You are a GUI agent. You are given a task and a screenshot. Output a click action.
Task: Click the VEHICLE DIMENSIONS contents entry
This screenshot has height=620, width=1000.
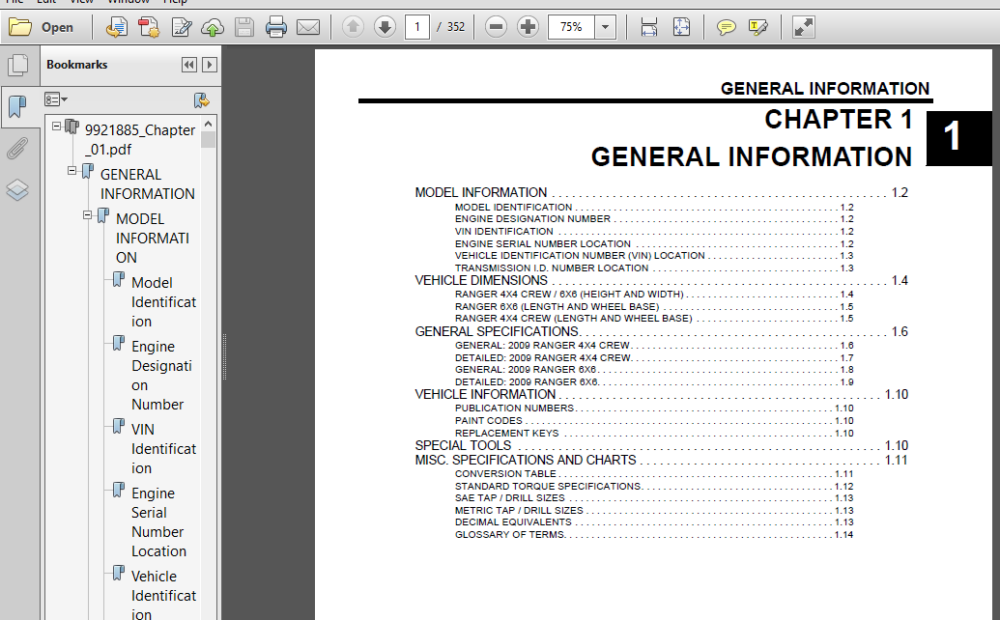(x=482, y=281)
